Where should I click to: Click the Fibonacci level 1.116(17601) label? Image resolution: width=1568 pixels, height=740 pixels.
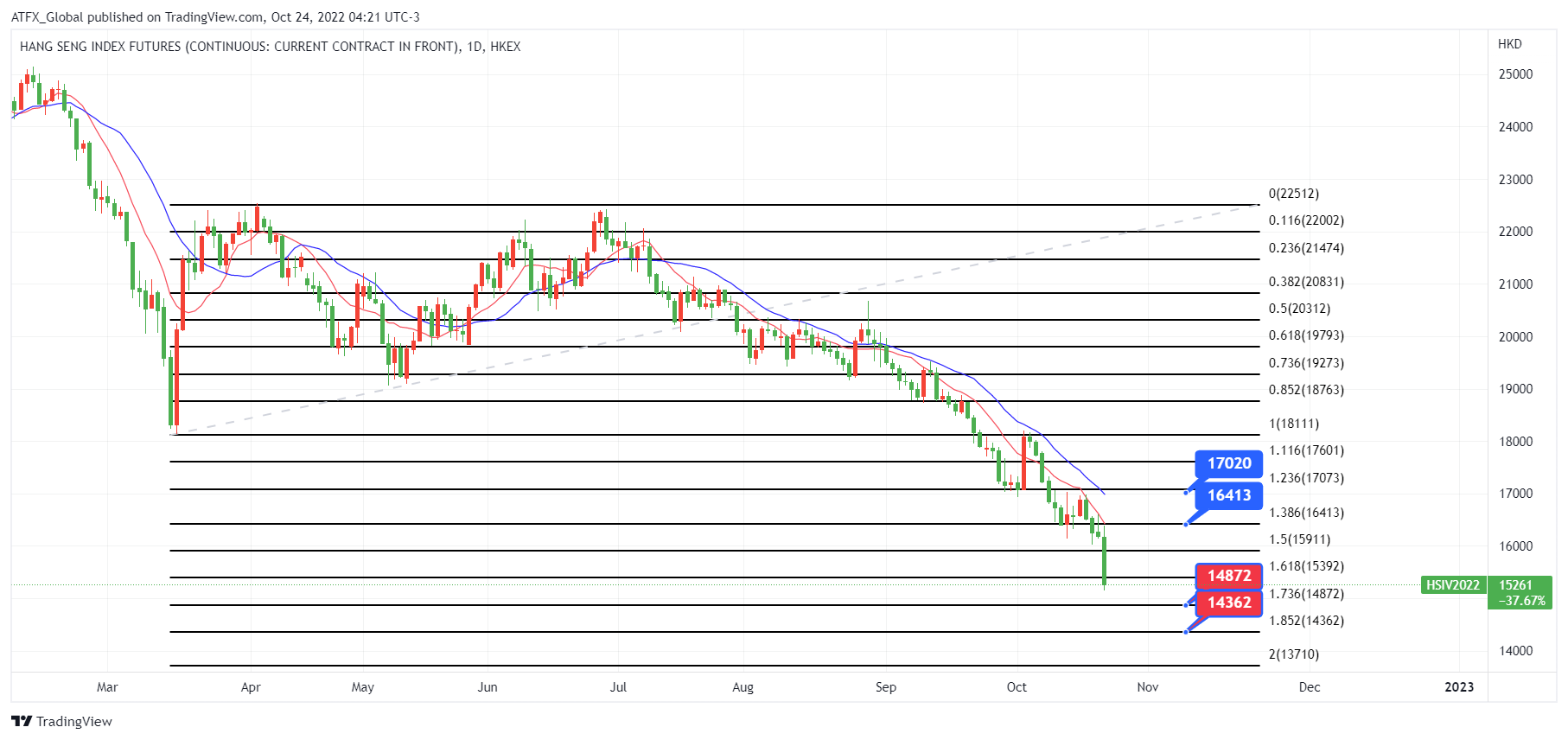[x=1306, y=450]
